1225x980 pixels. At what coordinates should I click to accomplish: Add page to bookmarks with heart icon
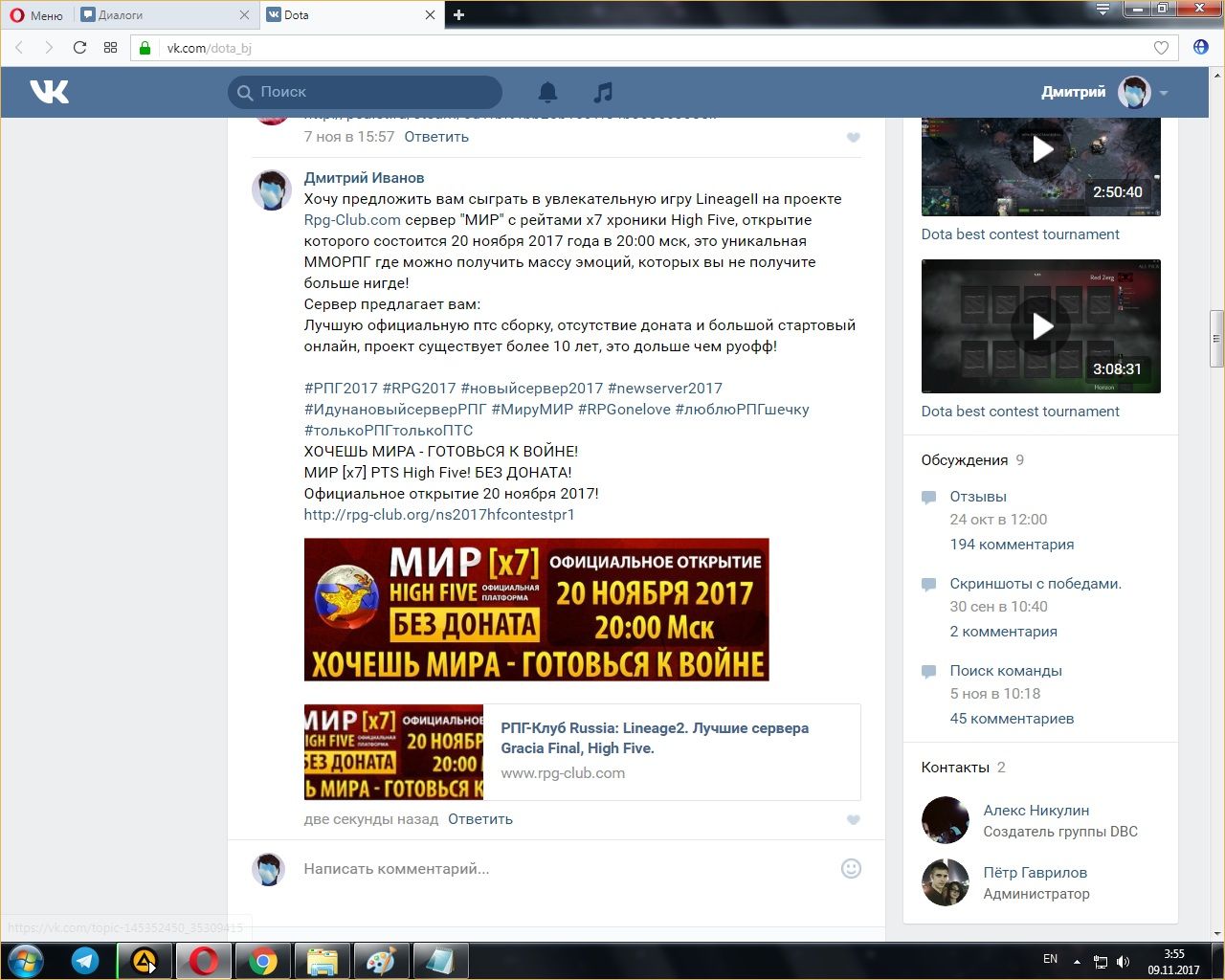click(1161, 48)
